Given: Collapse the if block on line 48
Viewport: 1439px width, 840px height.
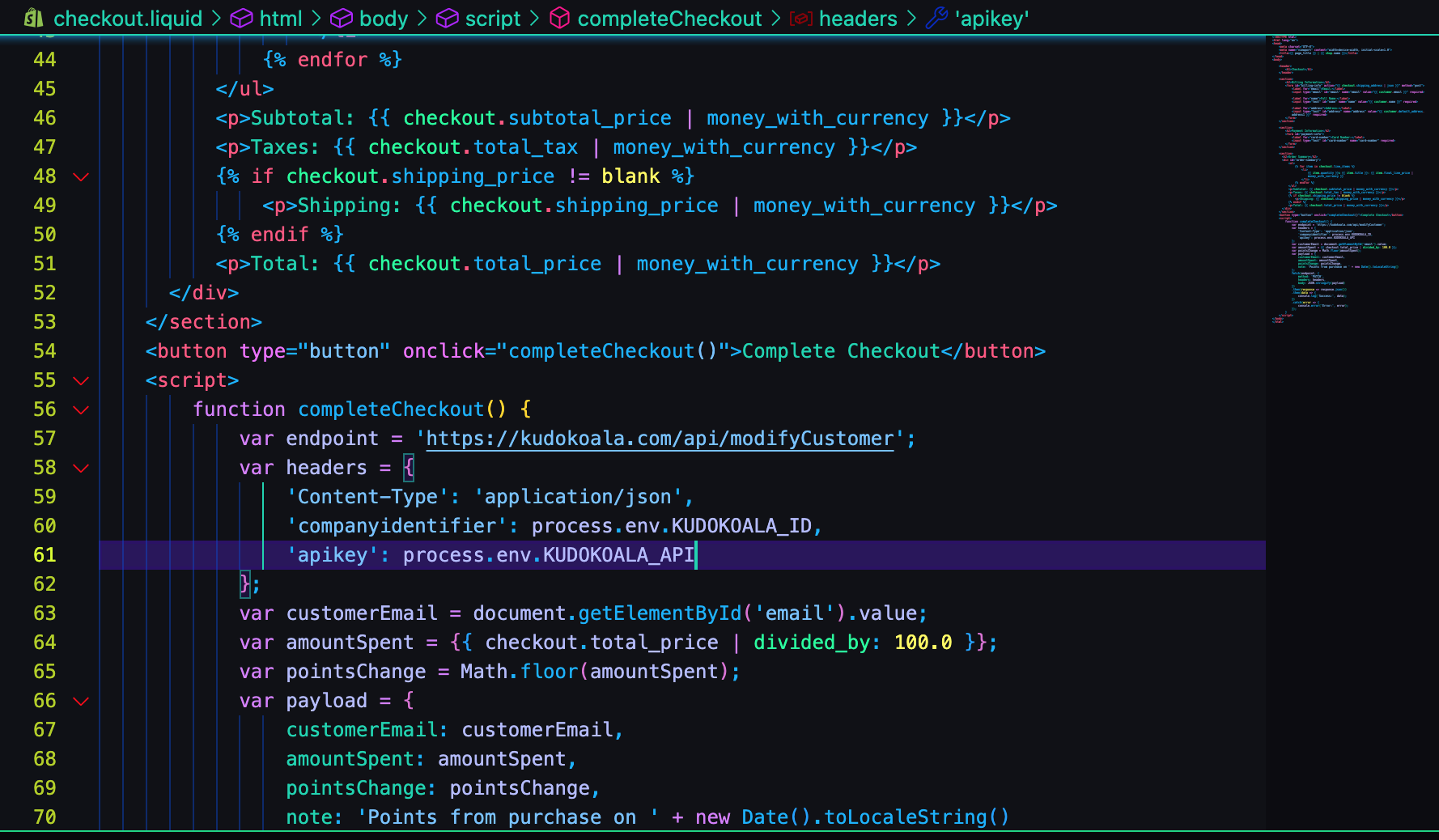Looking at the screenshot, I should [81, 176].
